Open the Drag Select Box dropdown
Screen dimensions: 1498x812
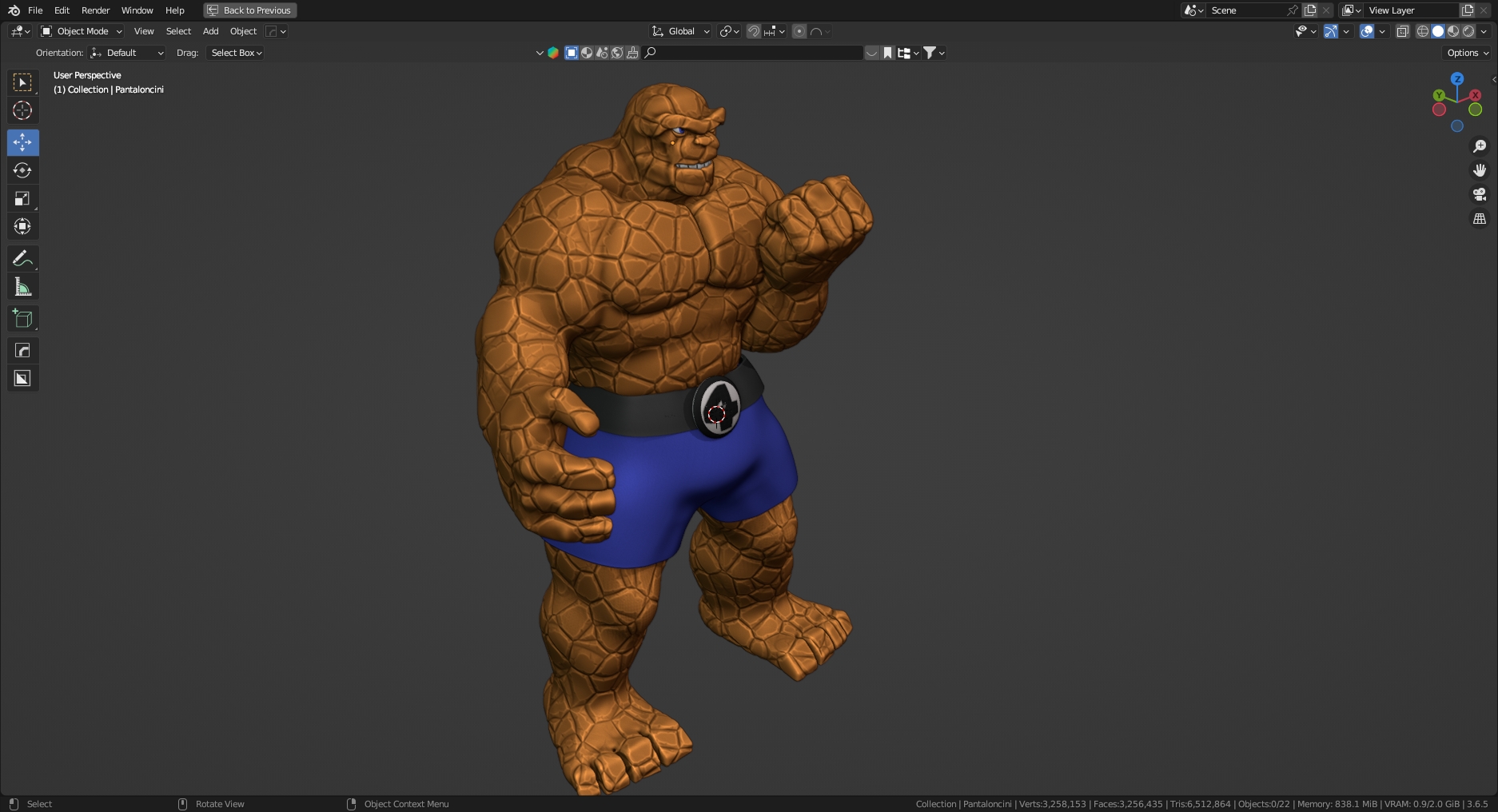pyautogui.click(x=236, y=53)
